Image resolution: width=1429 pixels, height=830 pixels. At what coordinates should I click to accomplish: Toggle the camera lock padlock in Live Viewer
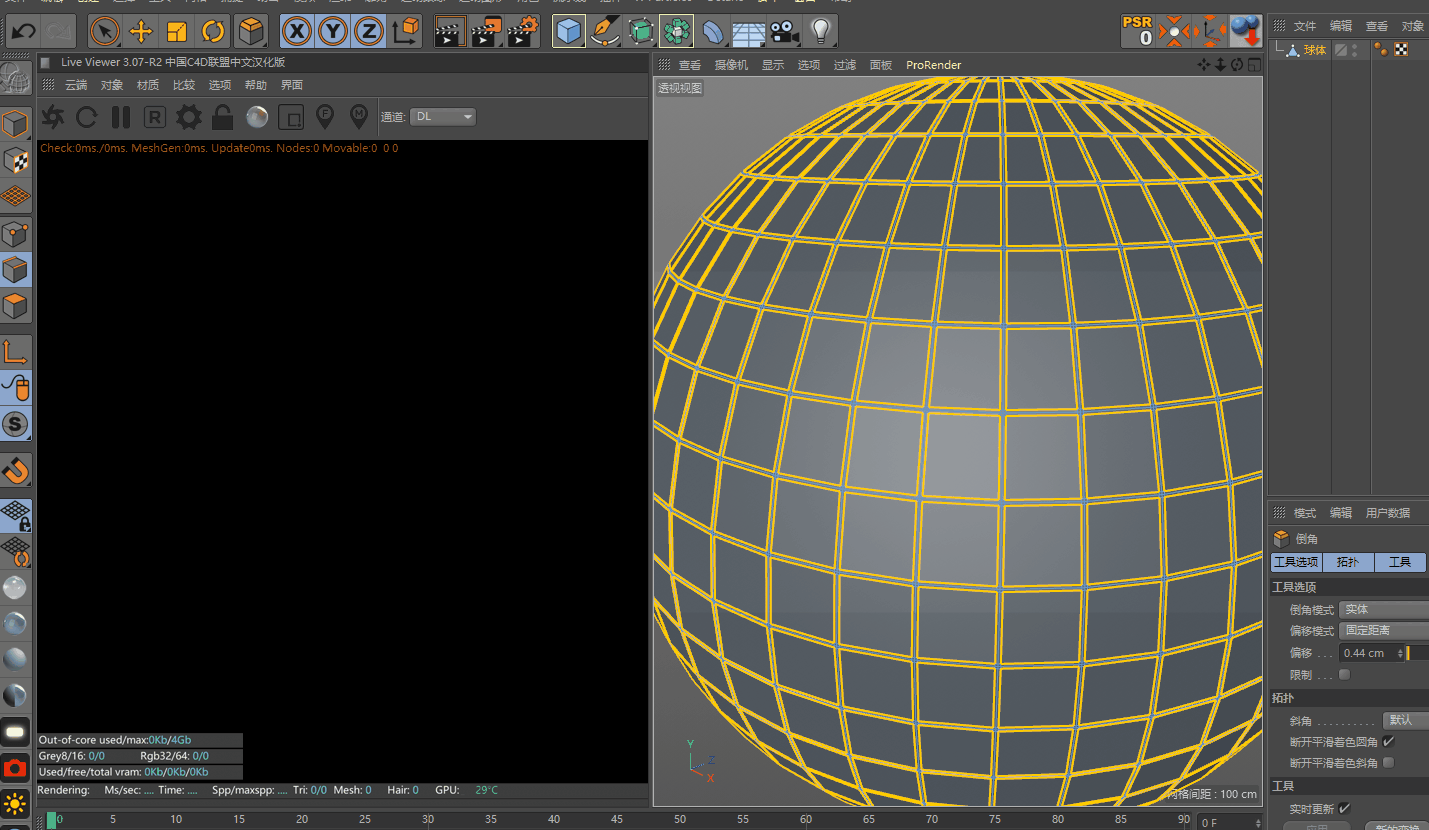coord(223,118)
